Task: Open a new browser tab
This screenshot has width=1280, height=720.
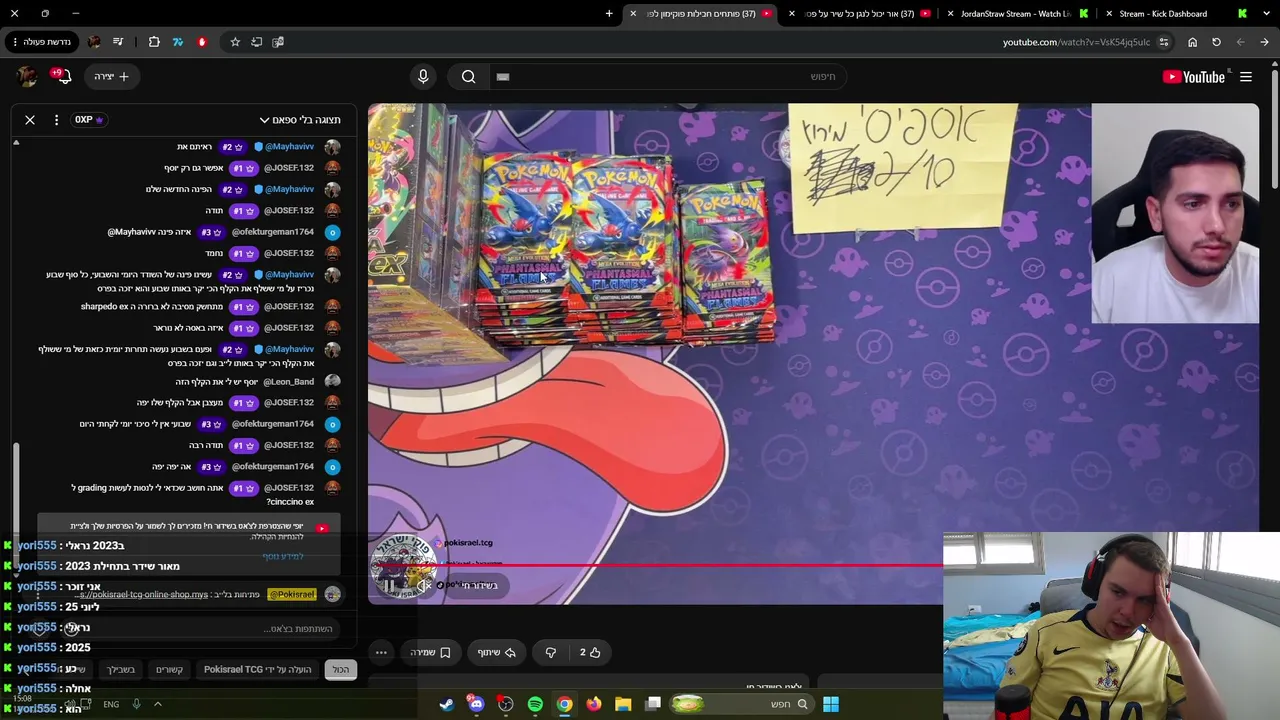Action: click(609, 14)
